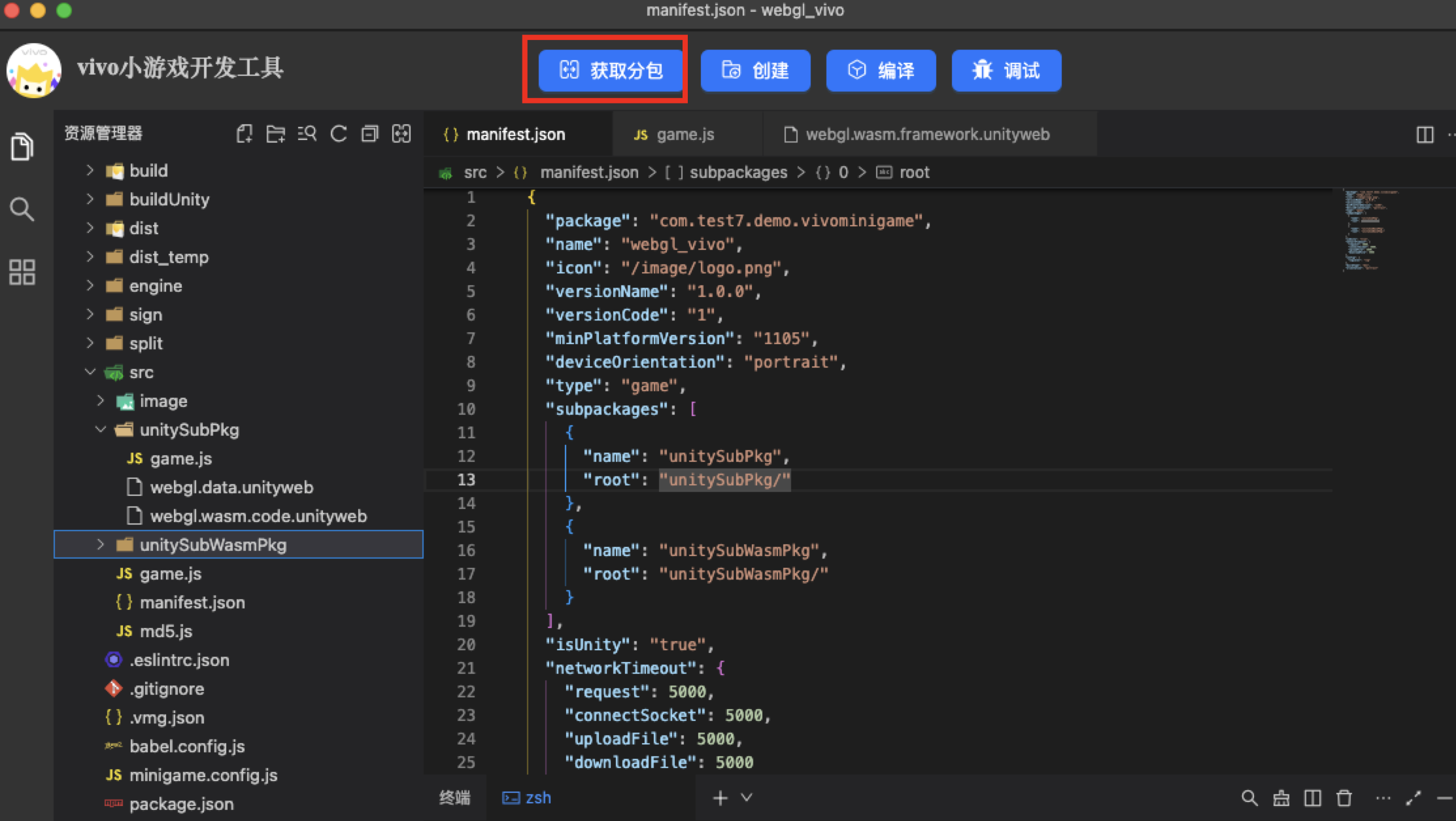Click the New File icon in explorer
Image resolution: width=1456 pixels, height=821 pixels.
click(x=245, y=134)
